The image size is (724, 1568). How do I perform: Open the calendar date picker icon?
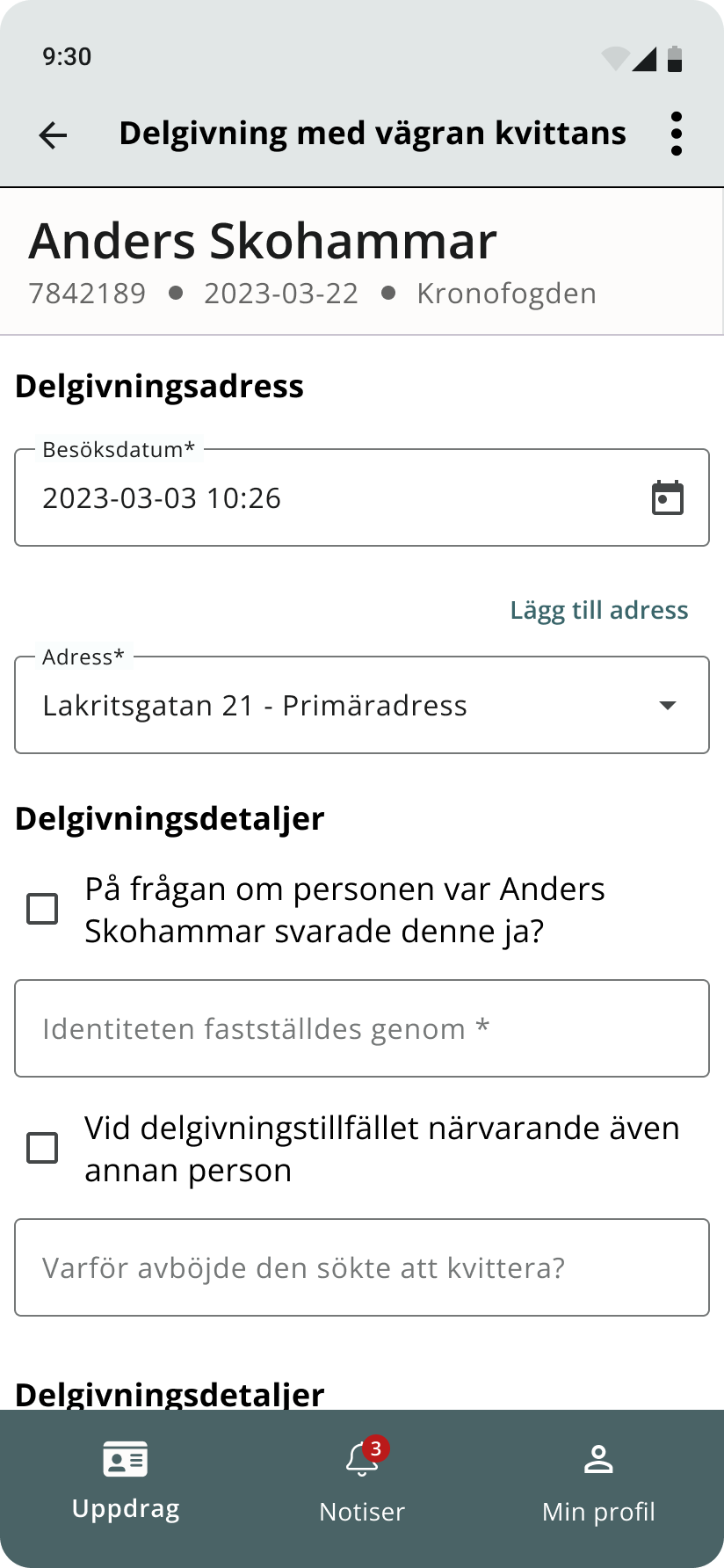(x=667, y=498)
